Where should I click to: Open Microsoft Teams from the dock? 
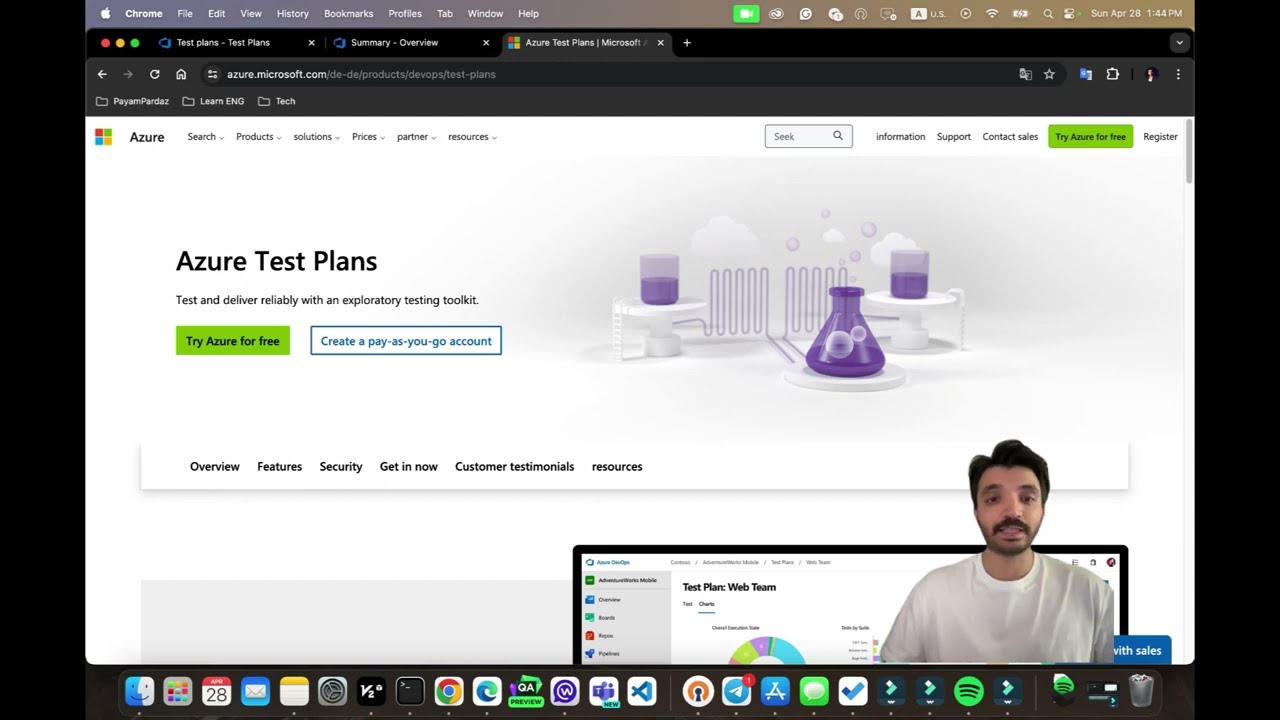(603, 691)
